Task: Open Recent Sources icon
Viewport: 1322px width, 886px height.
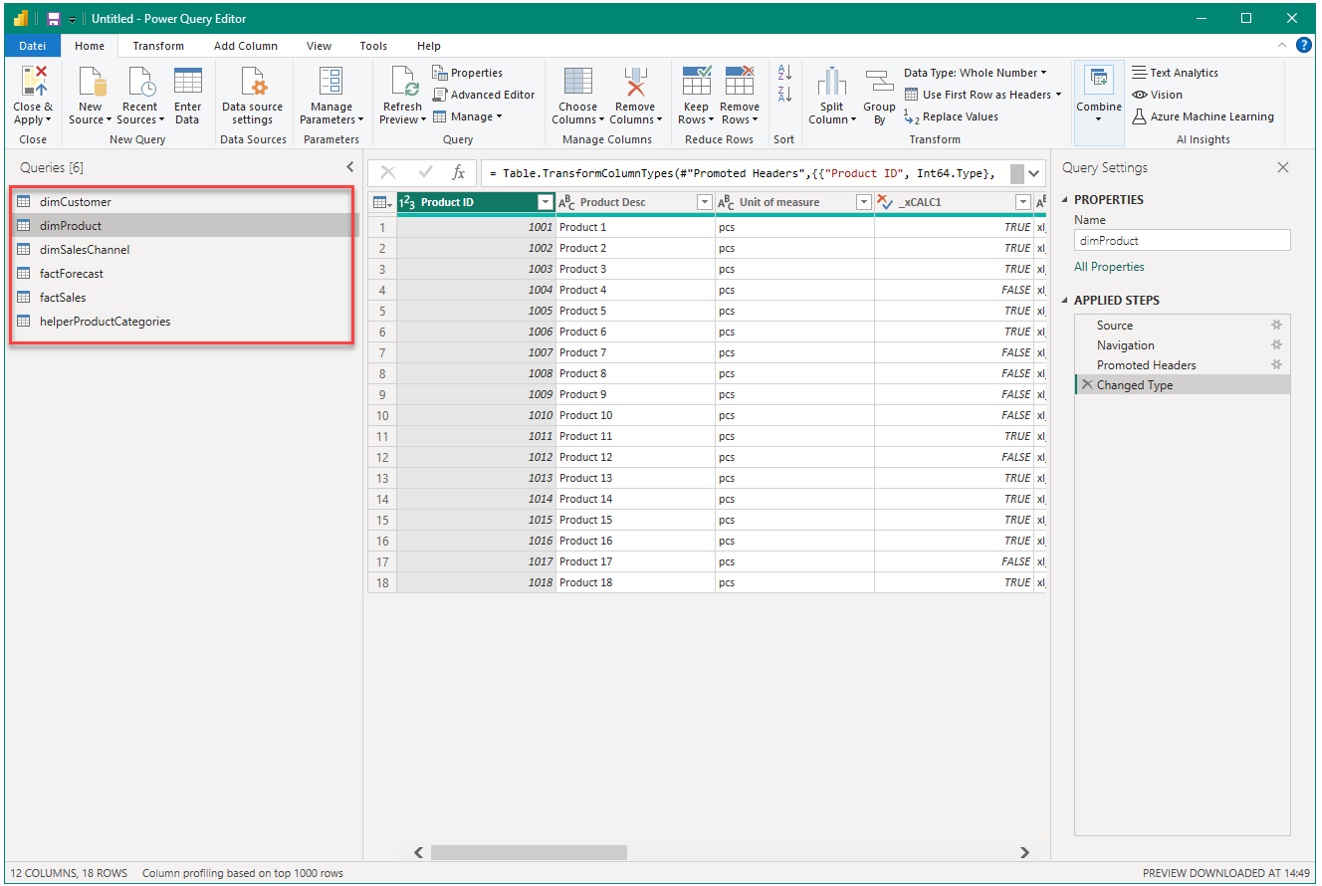Action: 140,82
